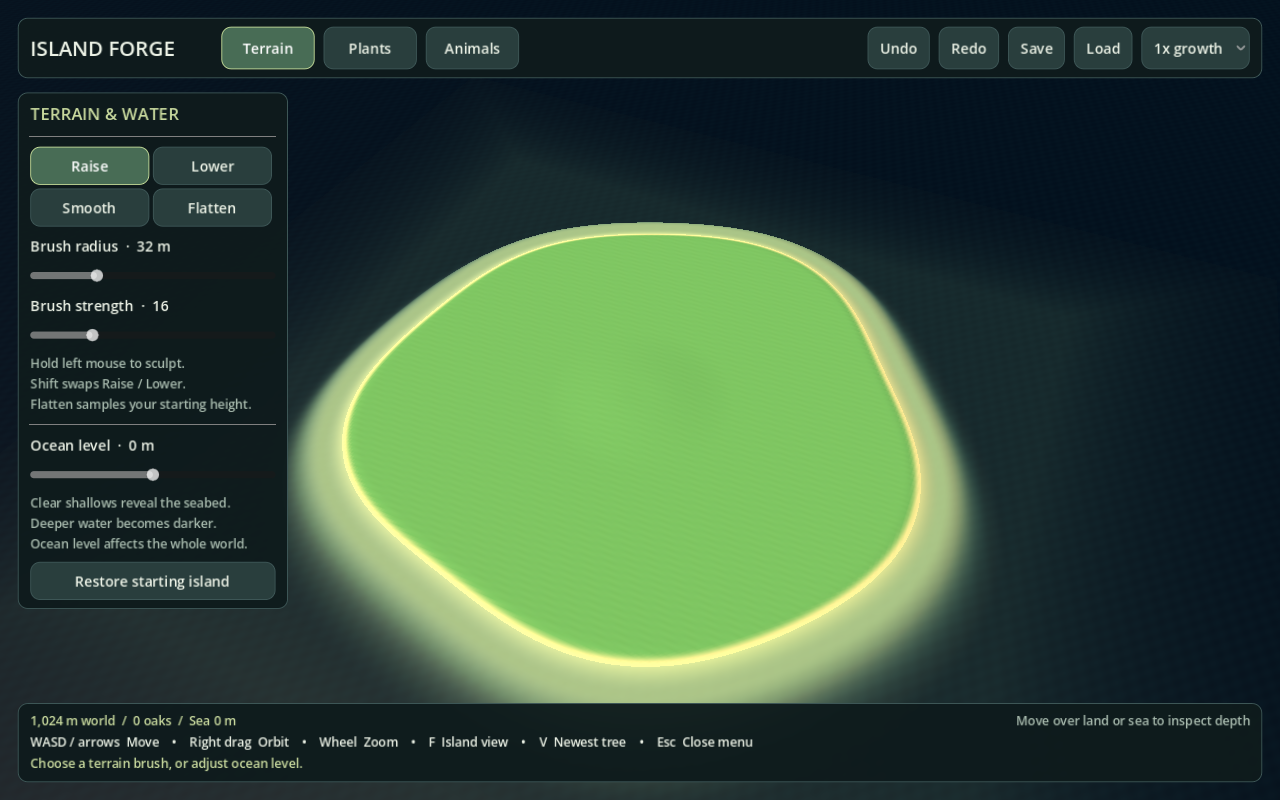Screen dimensions: 1280x800
Task: Click the Brush radius slider handle
Action: pos(97,275)
